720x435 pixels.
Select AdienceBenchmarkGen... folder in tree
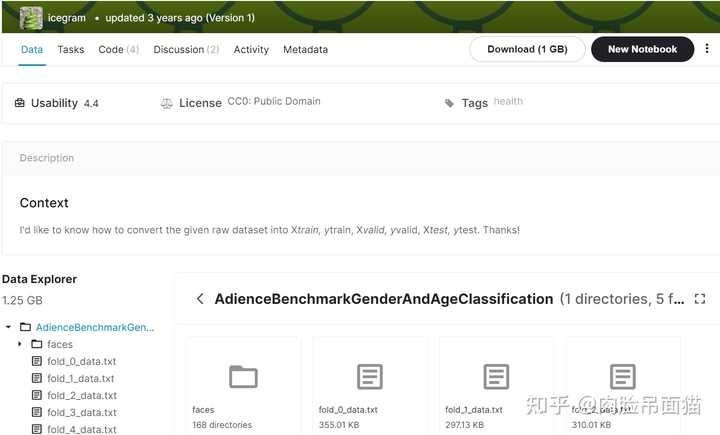pos(95,327)
